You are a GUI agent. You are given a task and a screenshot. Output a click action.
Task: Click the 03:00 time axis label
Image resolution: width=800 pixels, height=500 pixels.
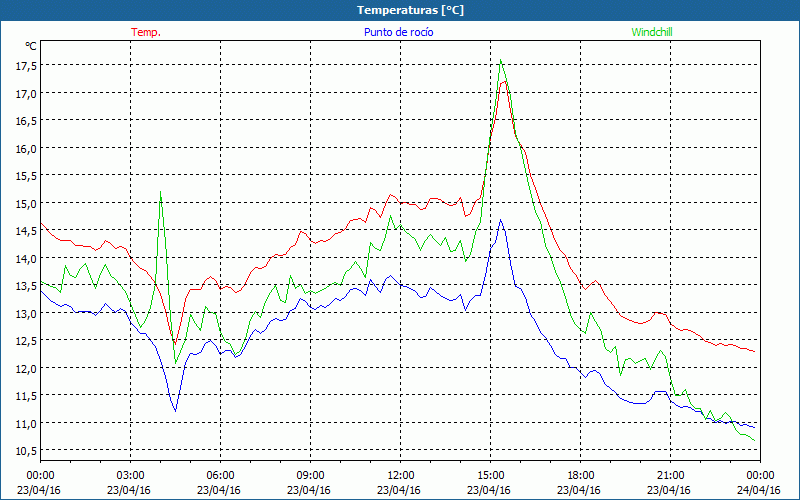pyautogui.click(x=131, y=475)
